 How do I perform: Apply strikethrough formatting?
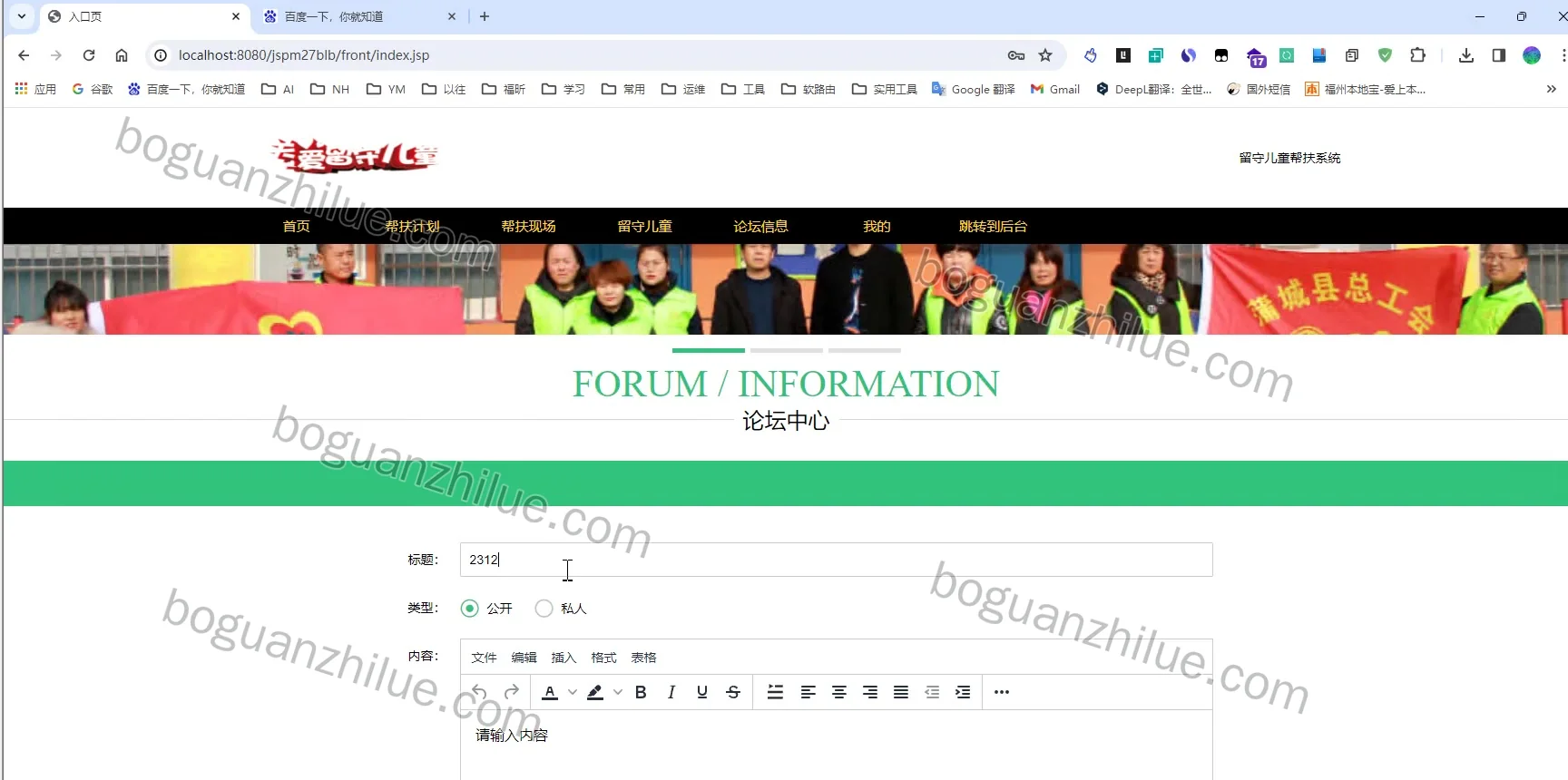(x=733, y=692)
